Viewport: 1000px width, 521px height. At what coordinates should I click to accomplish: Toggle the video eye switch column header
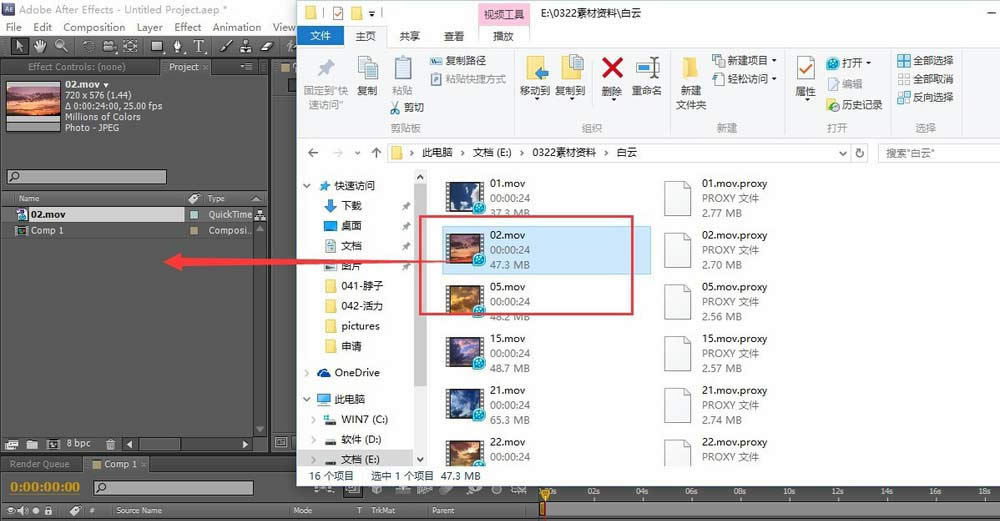tap(10, 510)
